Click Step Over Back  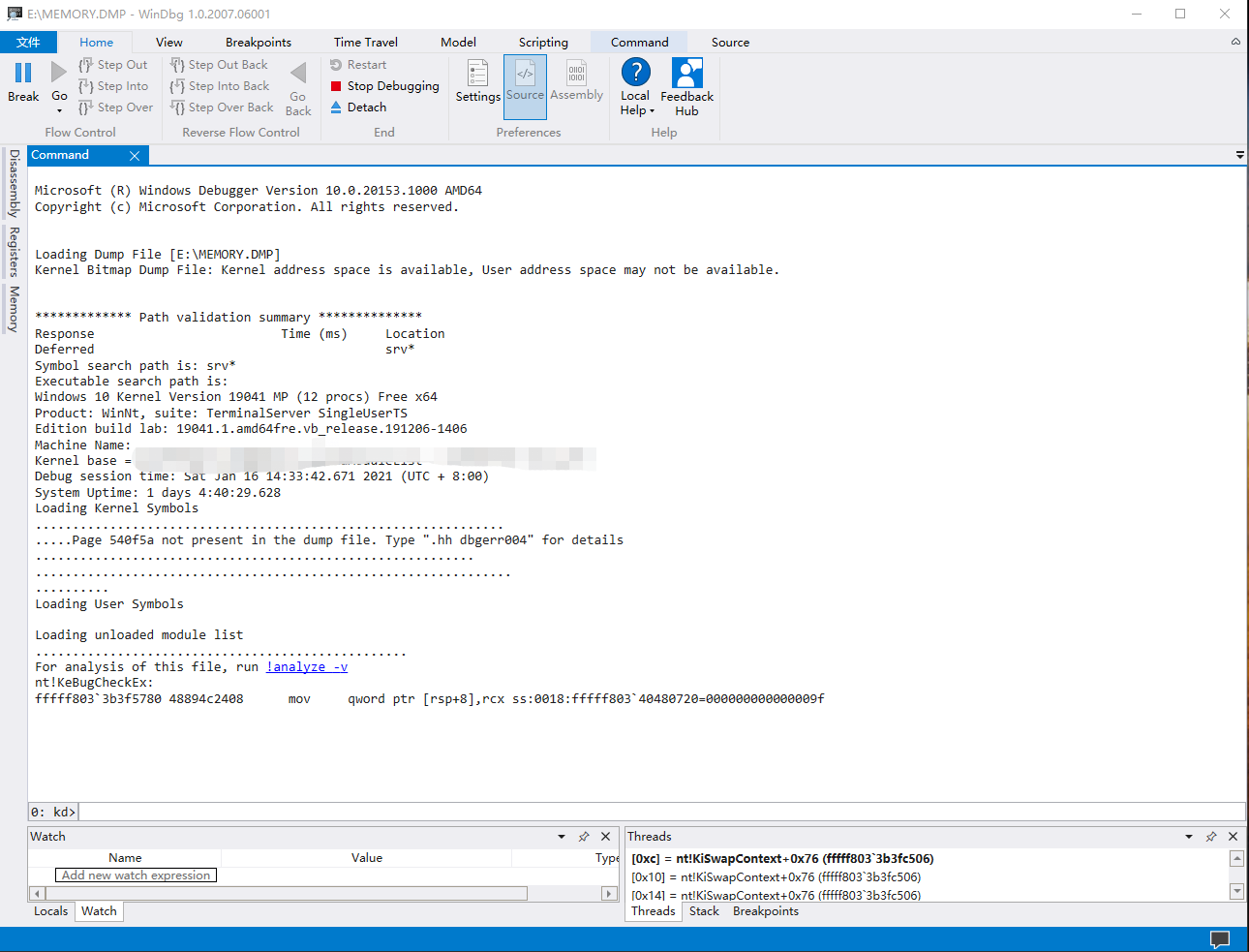(x=222, y=107)
